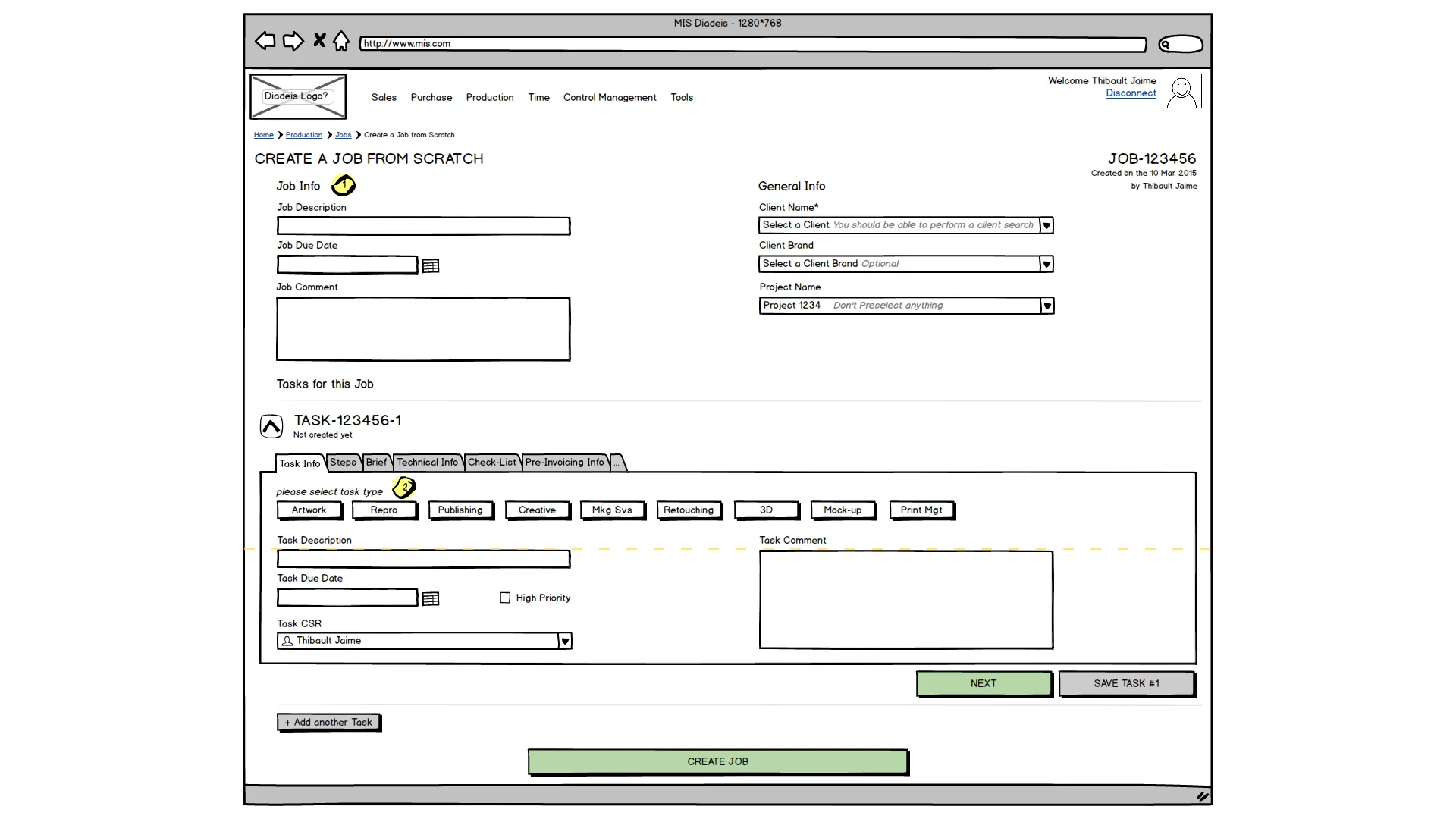Select 3D task type

(767, 510)
